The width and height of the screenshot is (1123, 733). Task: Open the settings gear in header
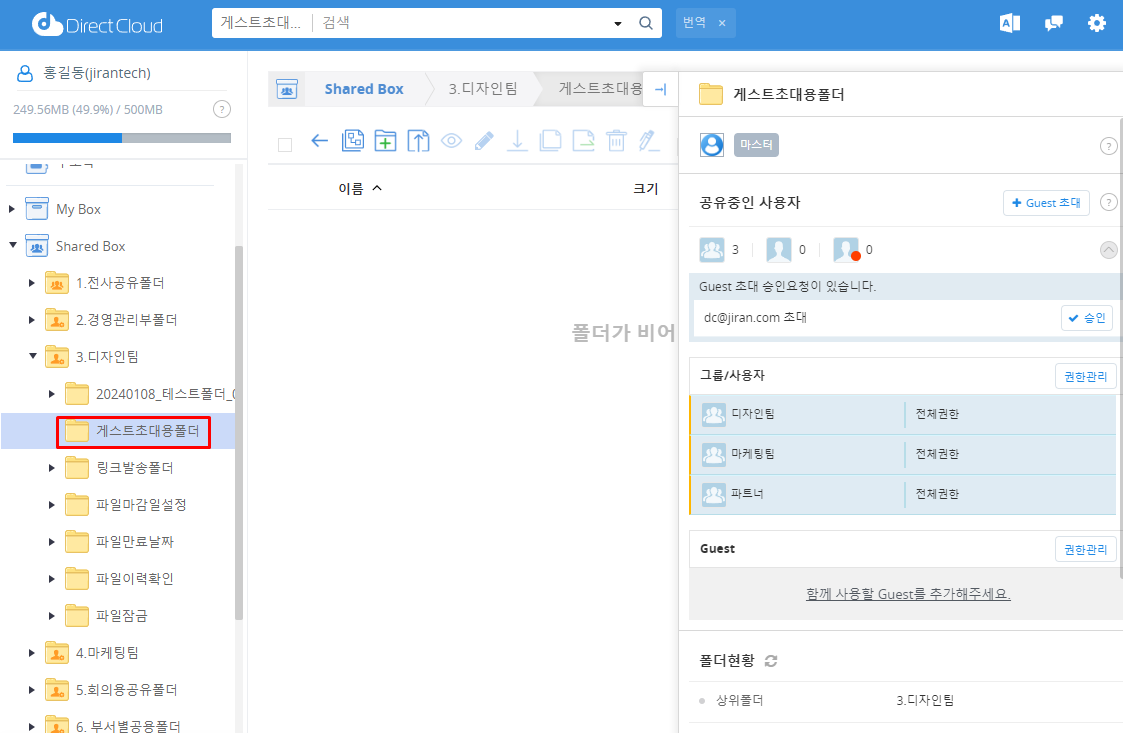[x=1097, y=24]
